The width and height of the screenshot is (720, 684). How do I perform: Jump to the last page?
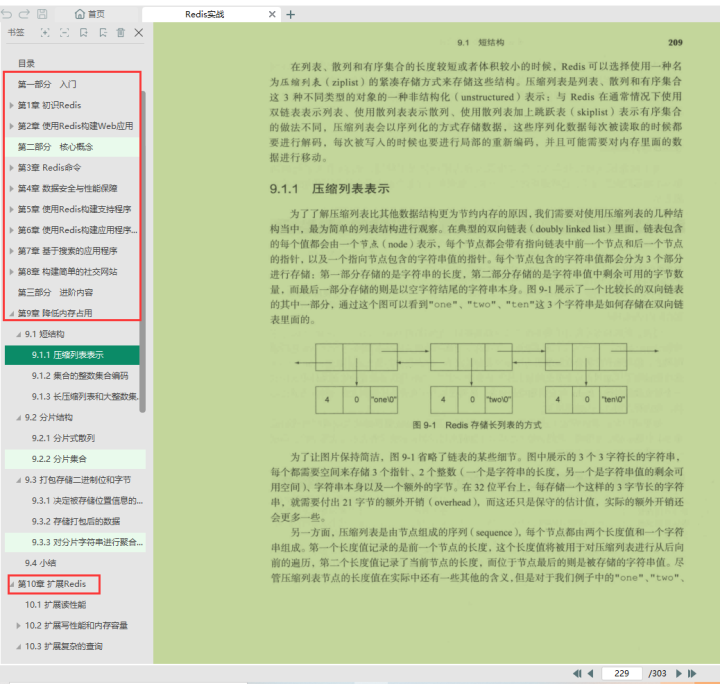point(692,673)
